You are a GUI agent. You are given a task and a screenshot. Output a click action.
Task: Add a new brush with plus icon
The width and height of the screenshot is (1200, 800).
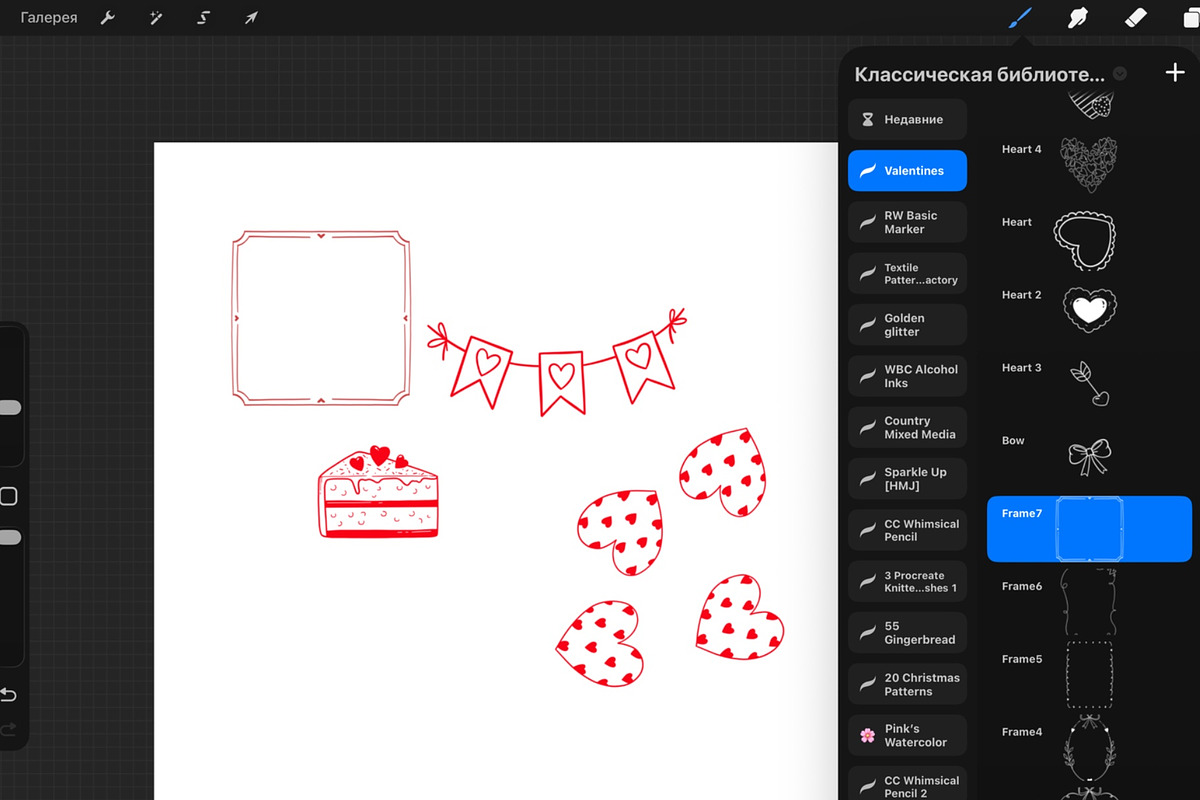coord(1174,73)
